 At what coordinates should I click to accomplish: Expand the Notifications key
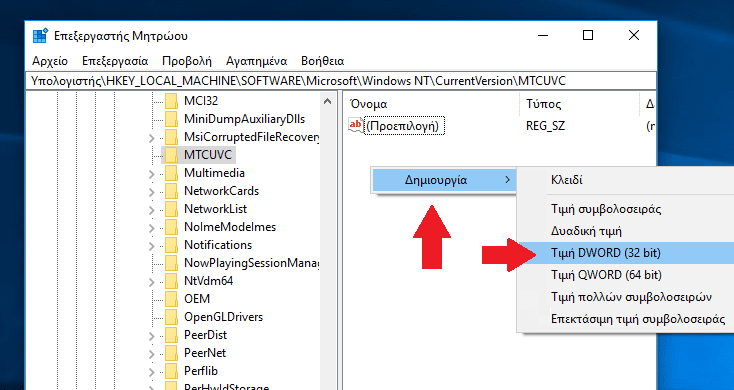[x=151, y=246]
